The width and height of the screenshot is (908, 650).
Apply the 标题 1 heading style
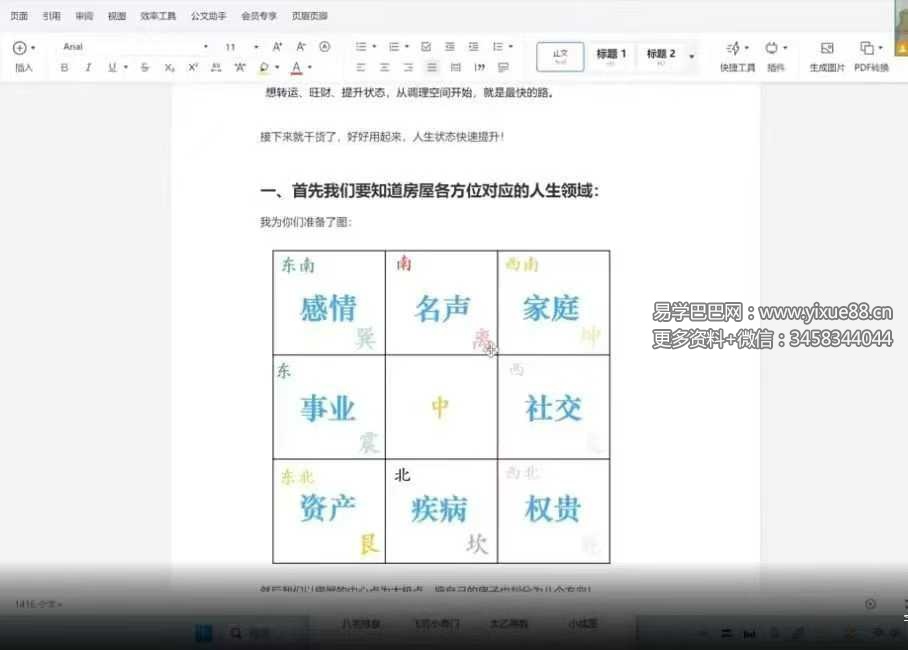(611, 55)
